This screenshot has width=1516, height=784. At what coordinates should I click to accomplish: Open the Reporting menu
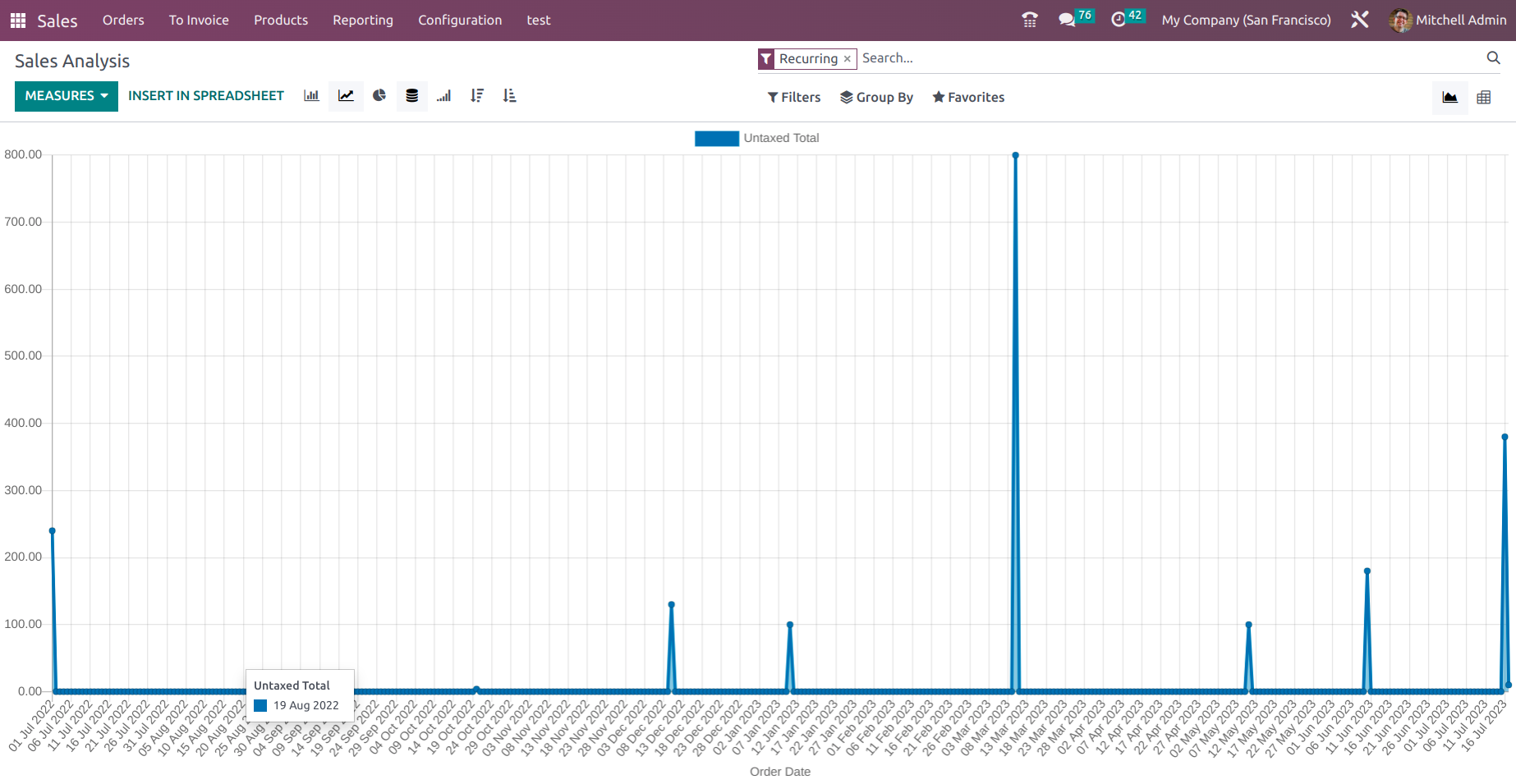coord(363,20)
